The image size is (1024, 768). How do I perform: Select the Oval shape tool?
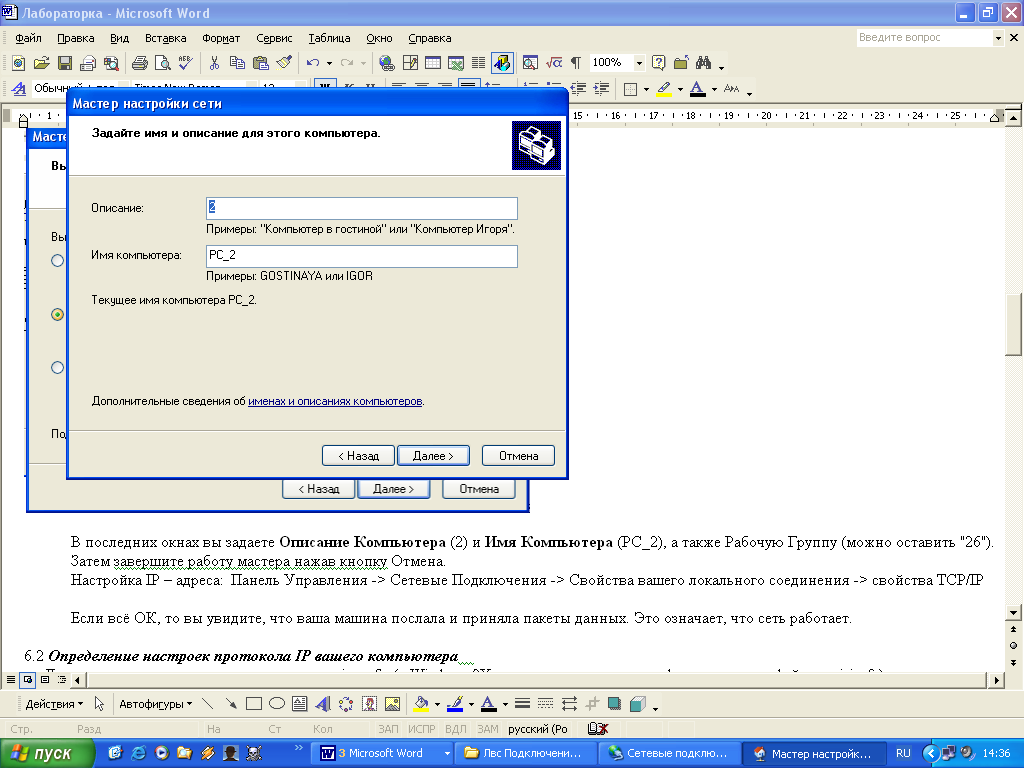click(x=277, y=703)
